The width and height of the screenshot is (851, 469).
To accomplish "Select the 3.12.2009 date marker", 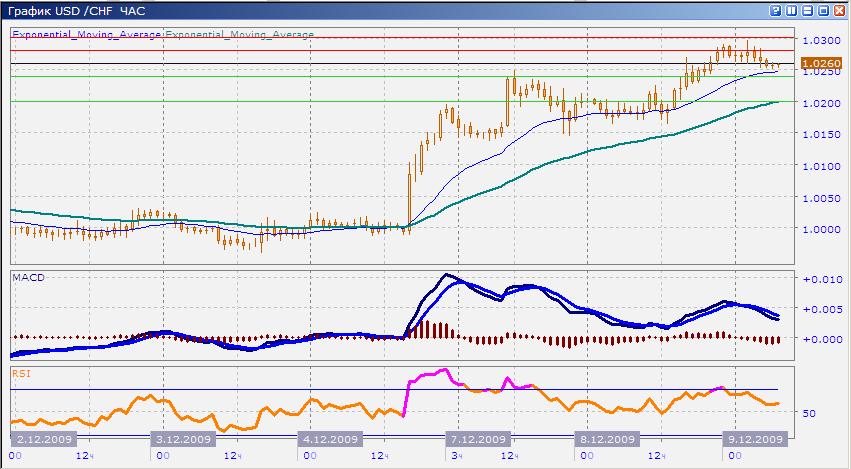I will tap(182, 439).
